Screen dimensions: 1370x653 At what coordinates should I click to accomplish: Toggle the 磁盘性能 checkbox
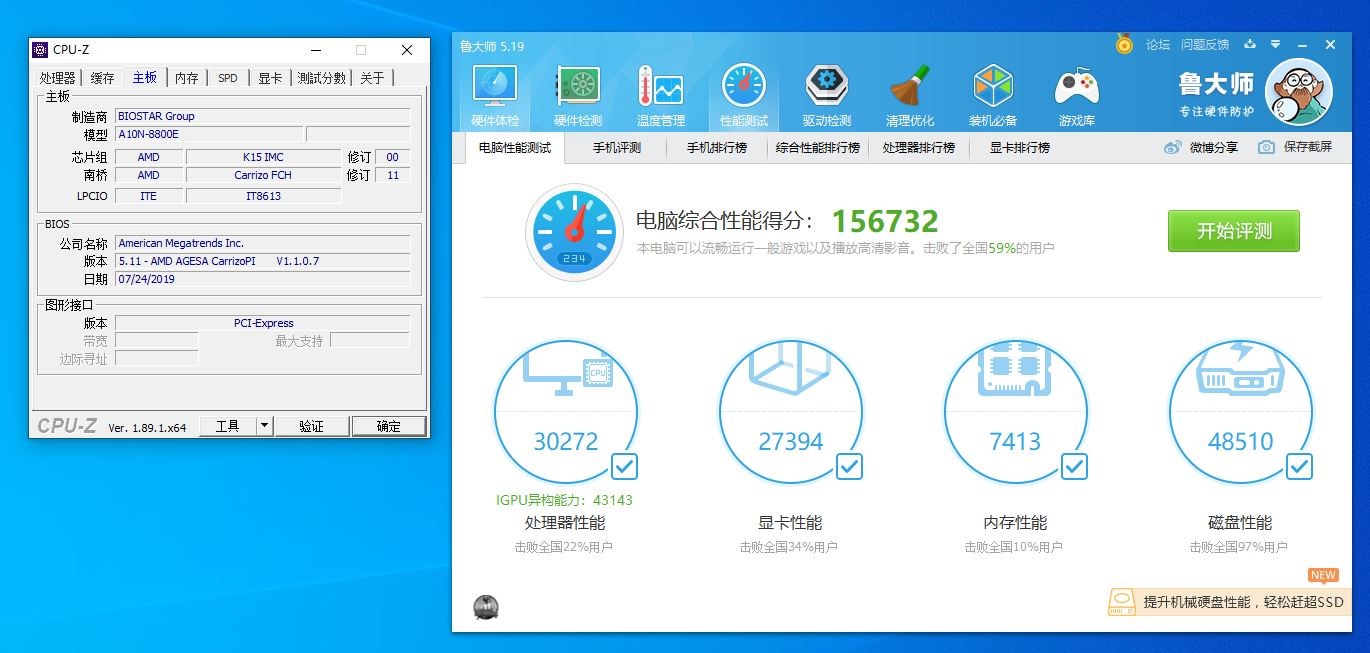[1299, 466]
